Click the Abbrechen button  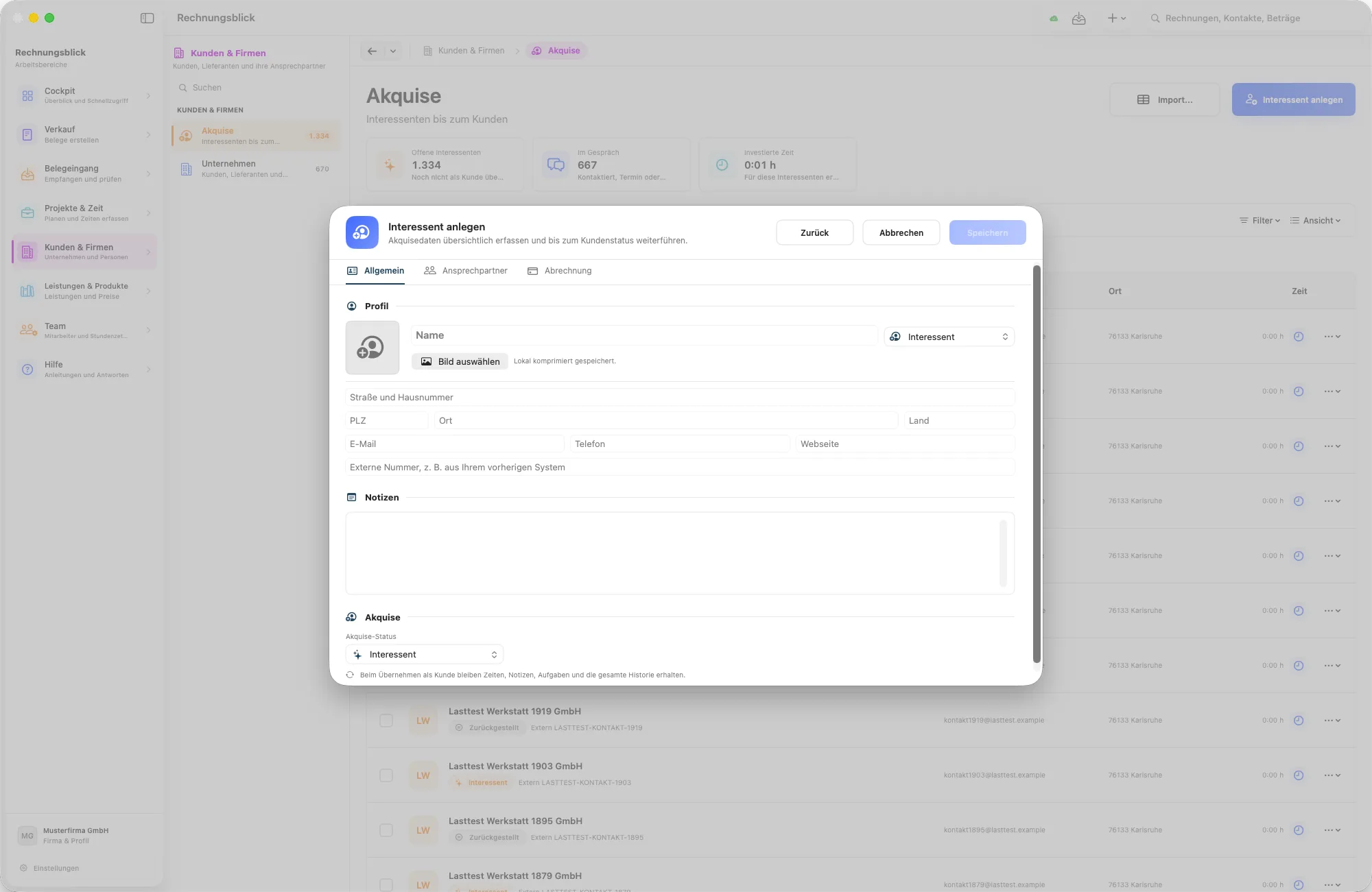coord(901,232)
